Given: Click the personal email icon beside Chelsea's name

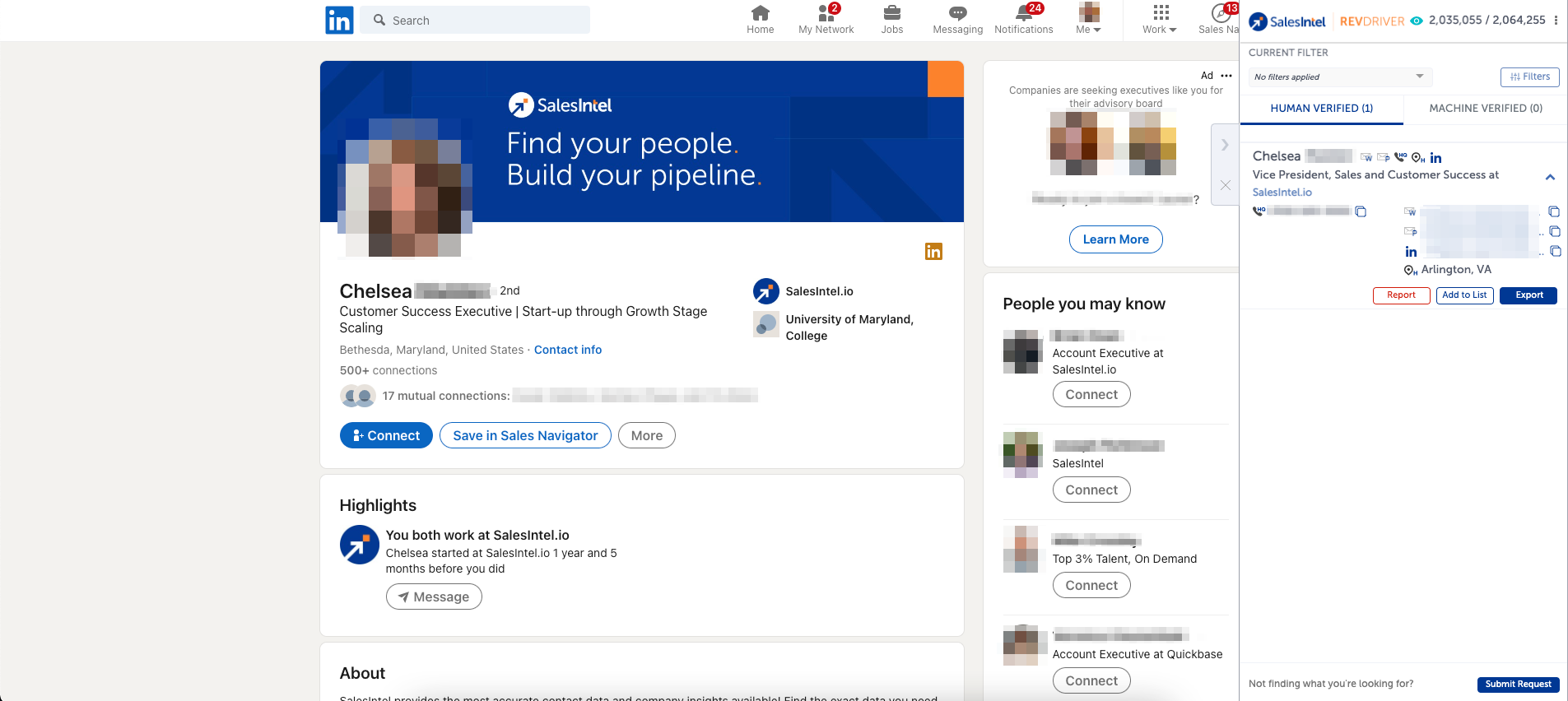Looking at the screenshot, I should [x=1383, y=157].
